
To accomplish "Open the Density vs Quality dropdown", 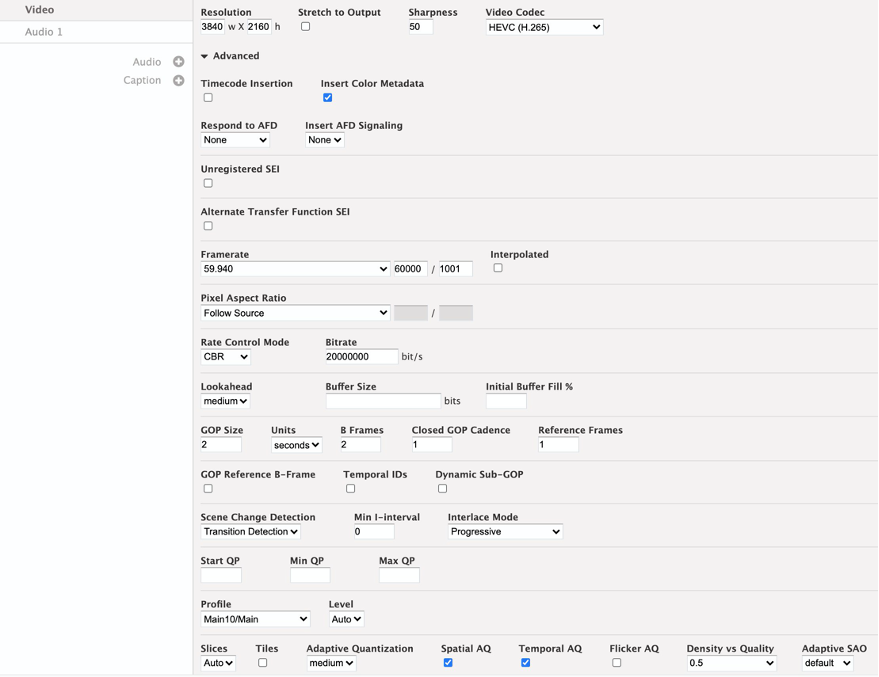I will pos(732,662).
